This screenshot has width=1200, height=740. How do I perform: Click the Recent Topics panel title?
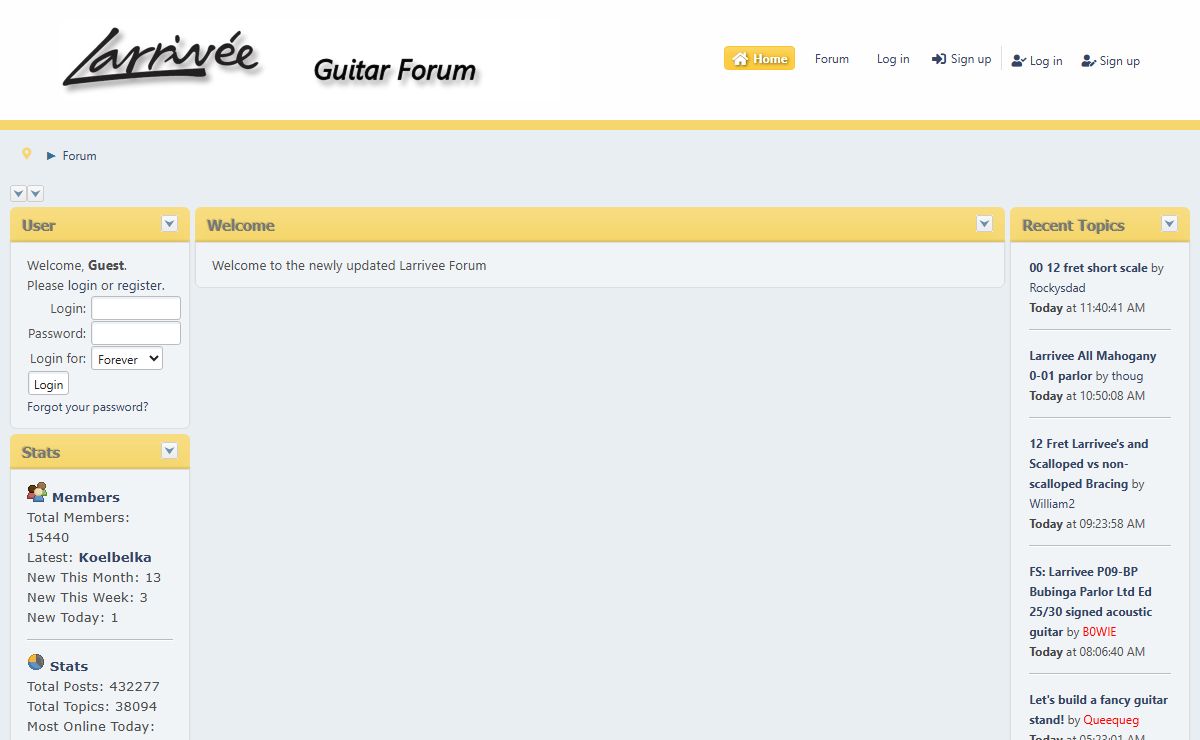tap(1073, 225)
